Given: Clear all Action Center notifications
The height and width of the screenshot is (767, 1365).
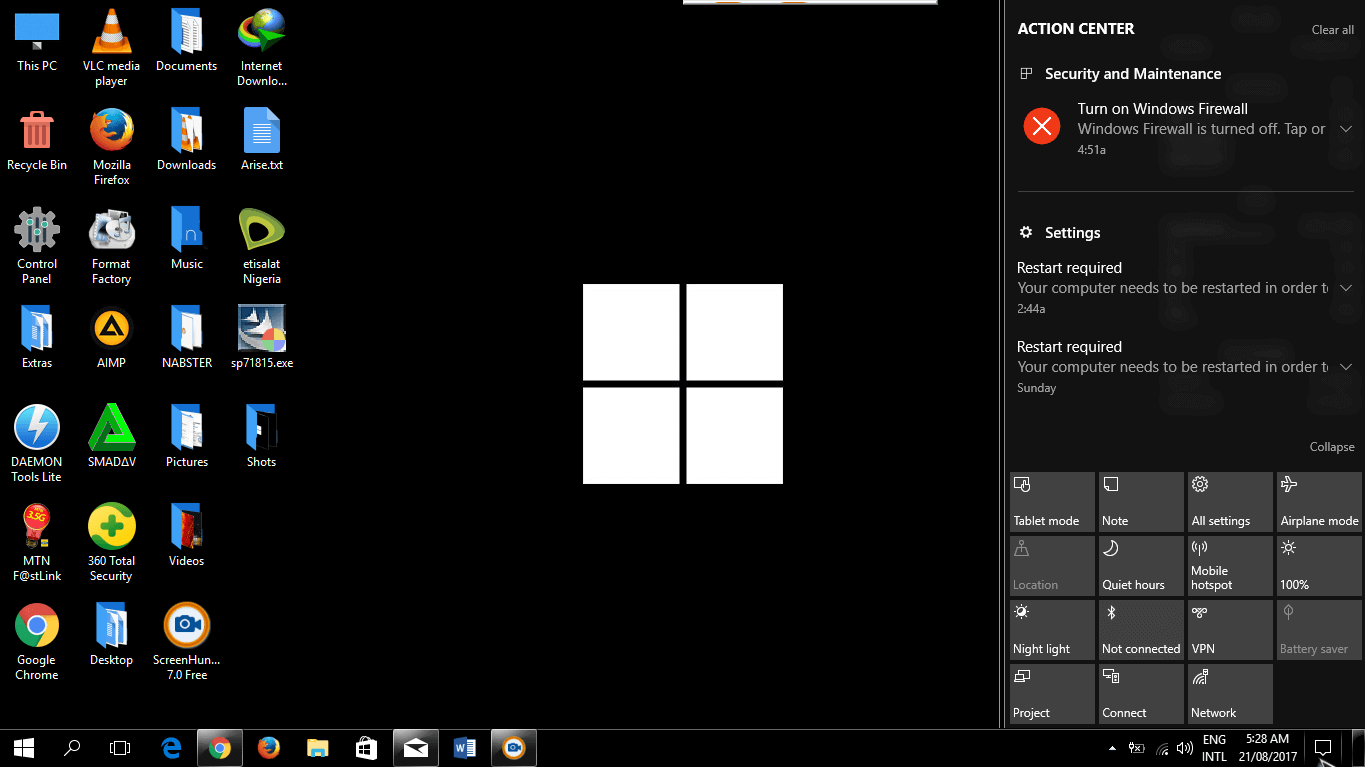Looking at the screenshot, I should [x=1333, y=30].
